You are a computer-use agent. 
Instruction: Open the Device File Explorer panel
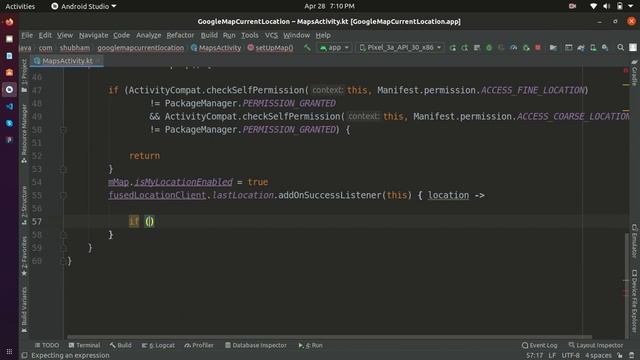[634, 300]
